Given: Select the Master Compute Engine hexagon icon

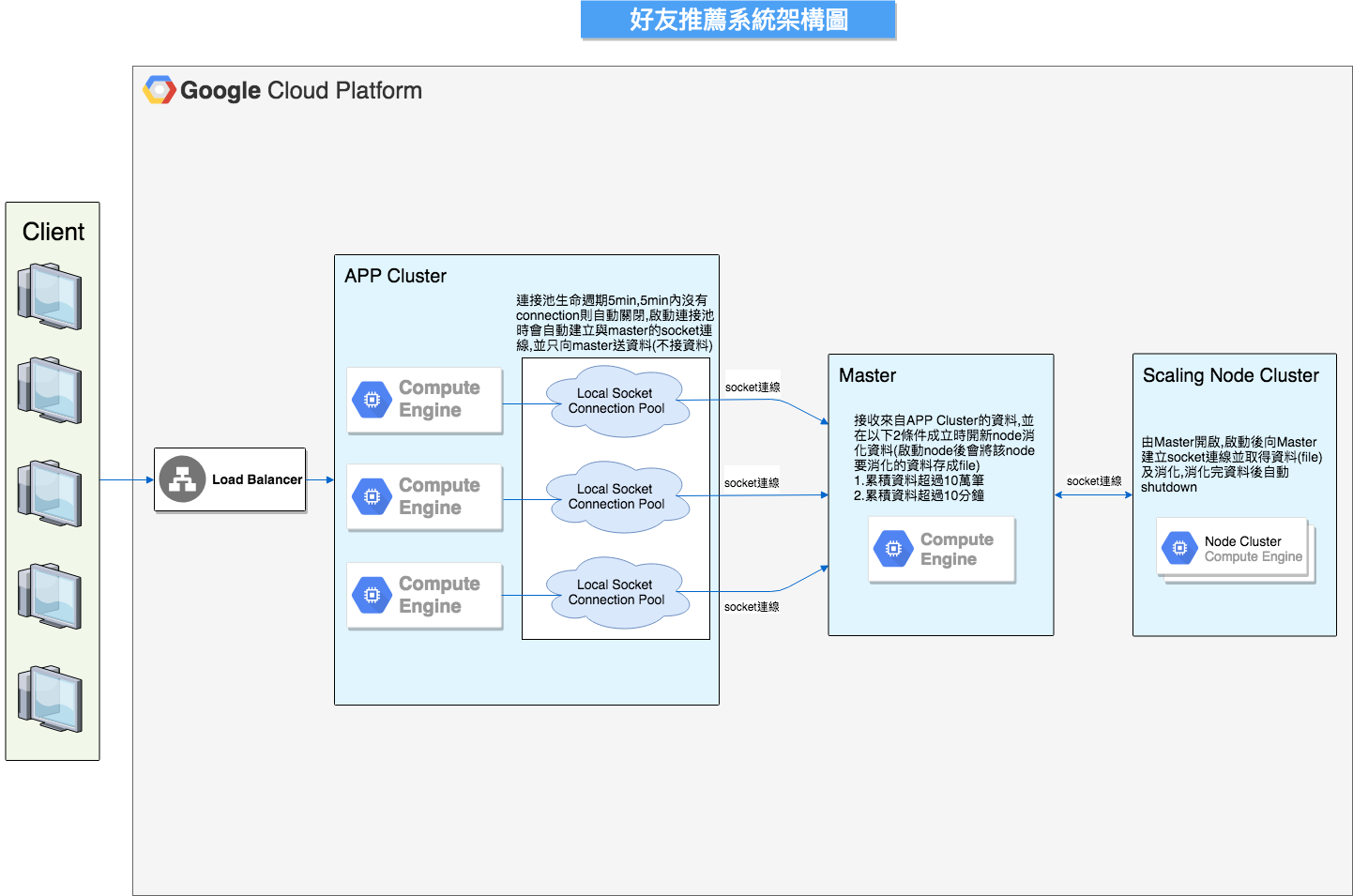Looking at the screenshot, I should tap(893, 549).
